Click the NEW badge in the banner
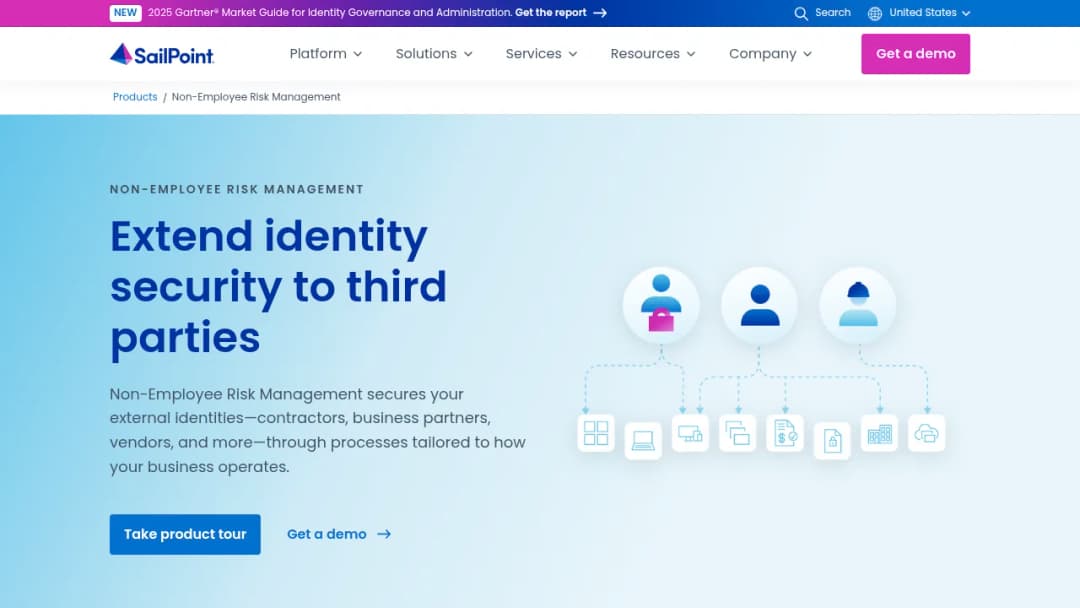 point(125,13)
